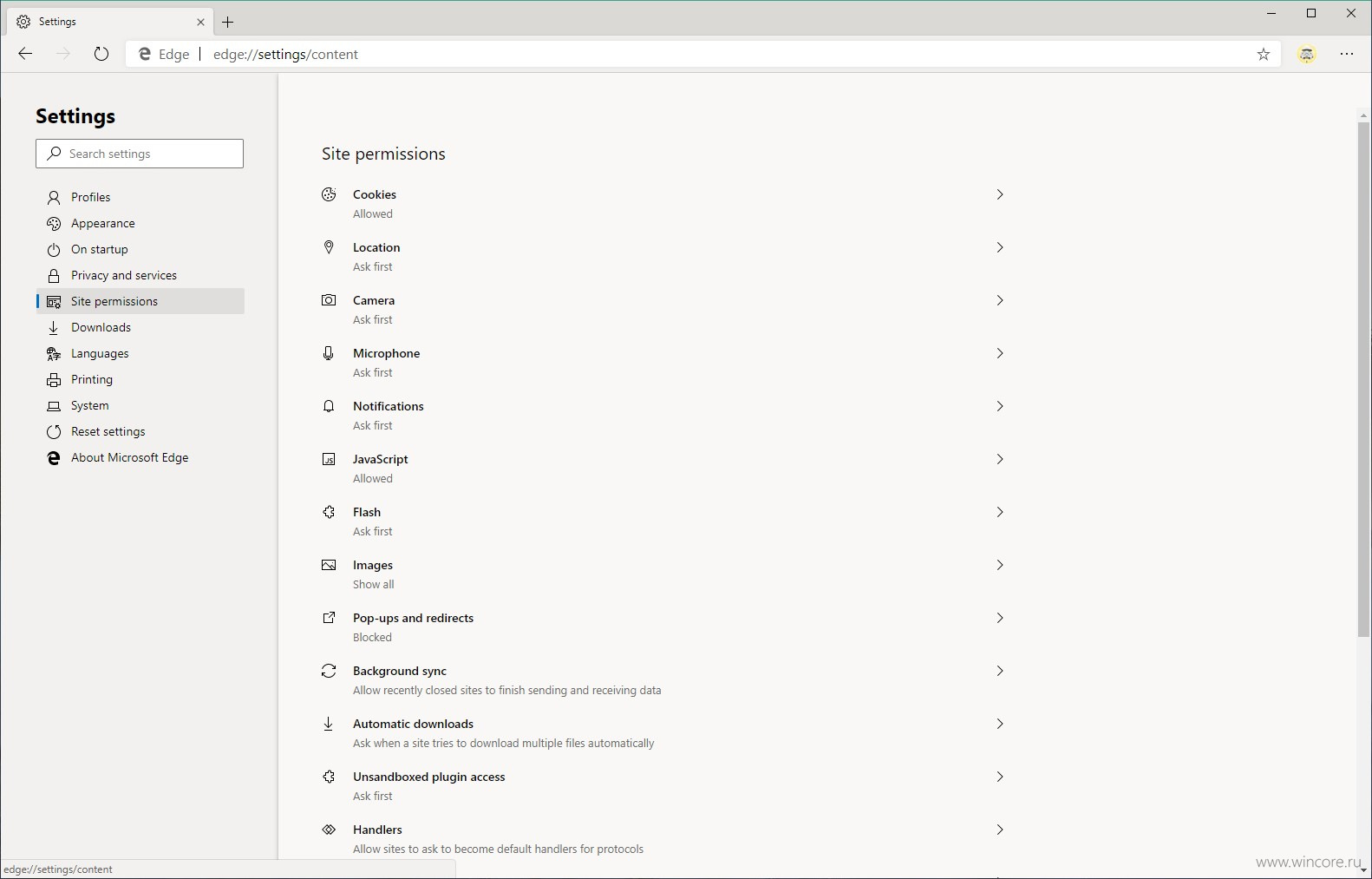Select Site permissions in sidebar
1372x879 pixels.
pos(140,301)
